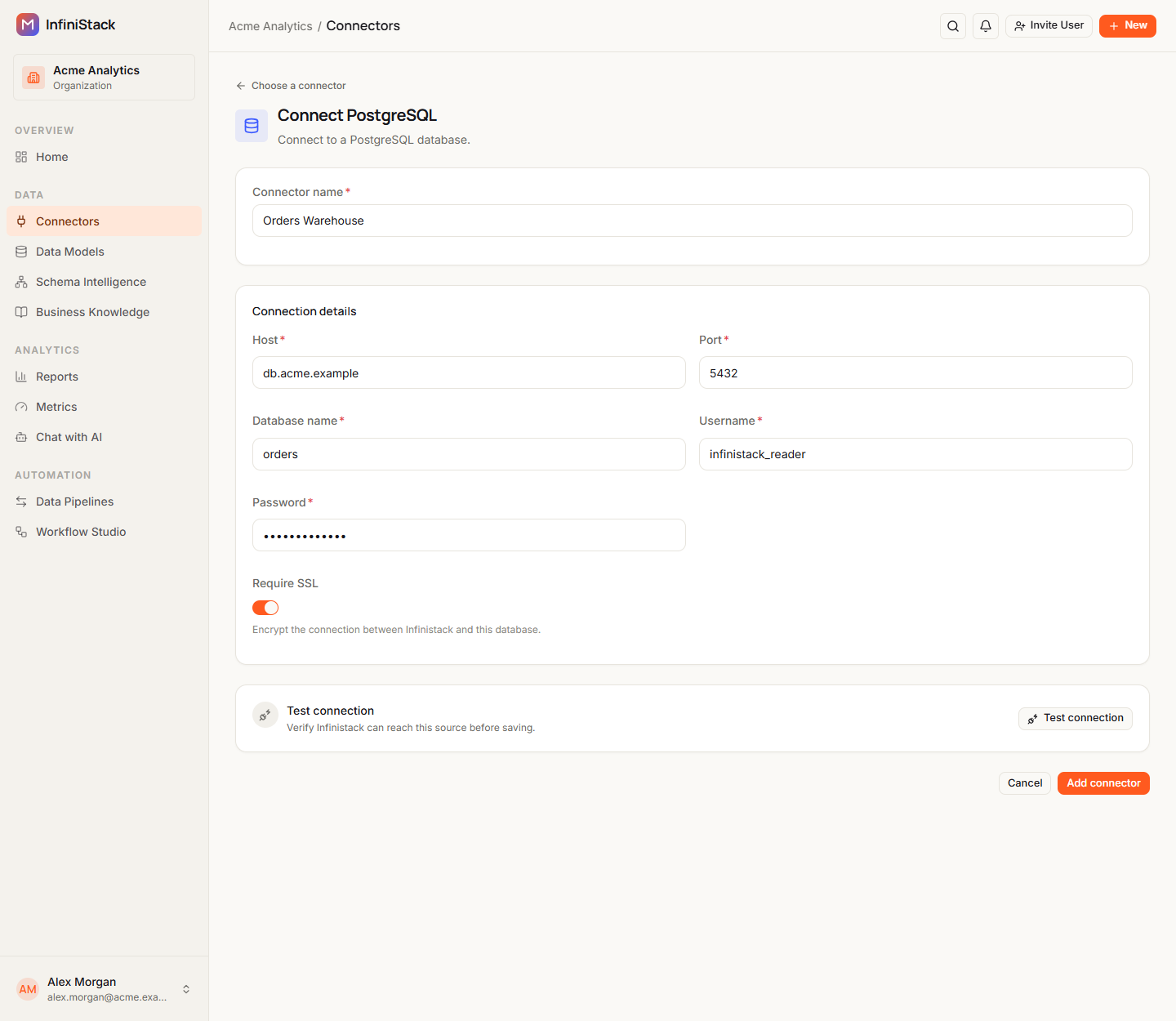Open the notifications bell icon
The image size is (1176, 1021).
click(986, 26)
